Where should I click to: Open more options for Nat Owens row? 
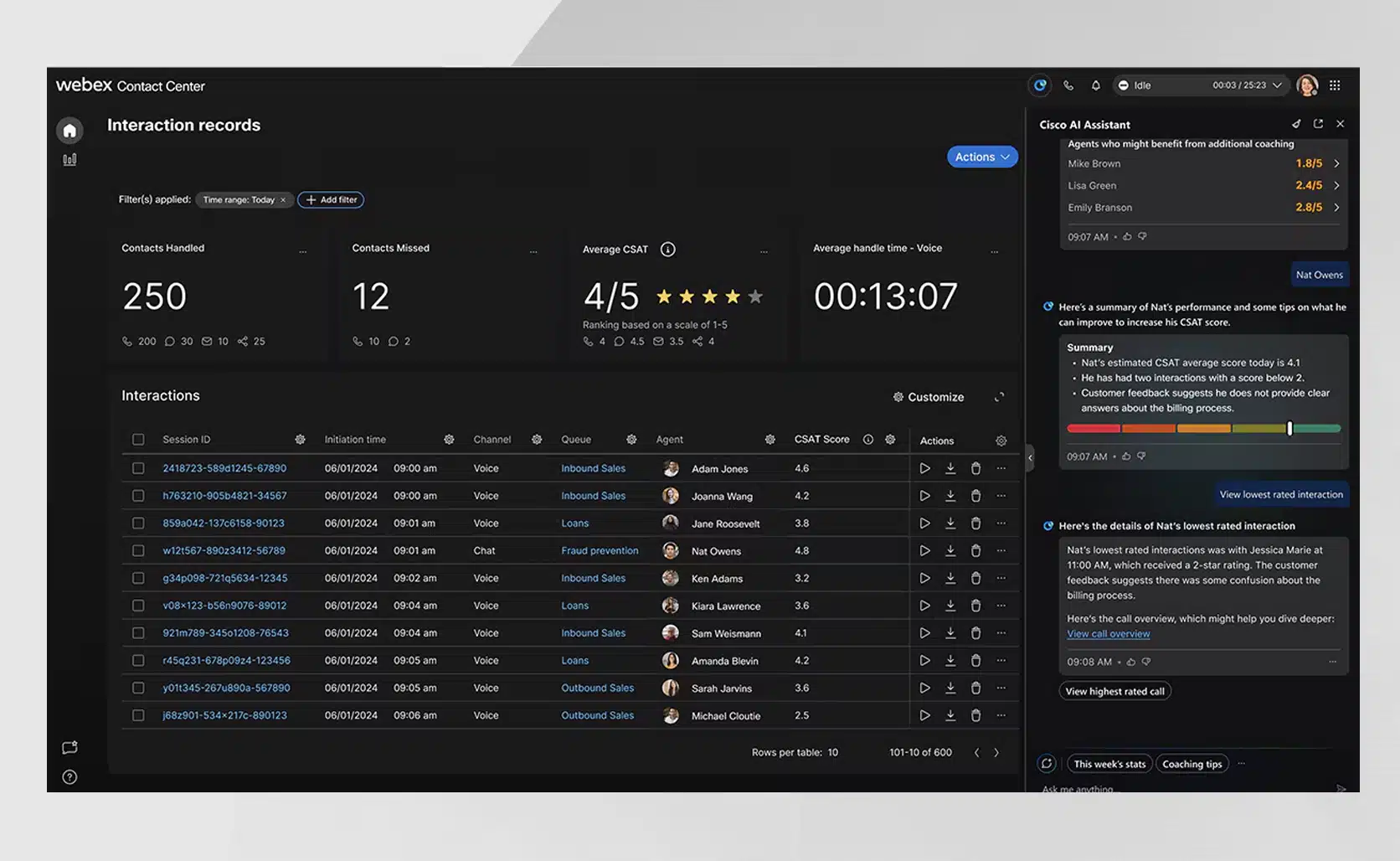coord(1001,551)
